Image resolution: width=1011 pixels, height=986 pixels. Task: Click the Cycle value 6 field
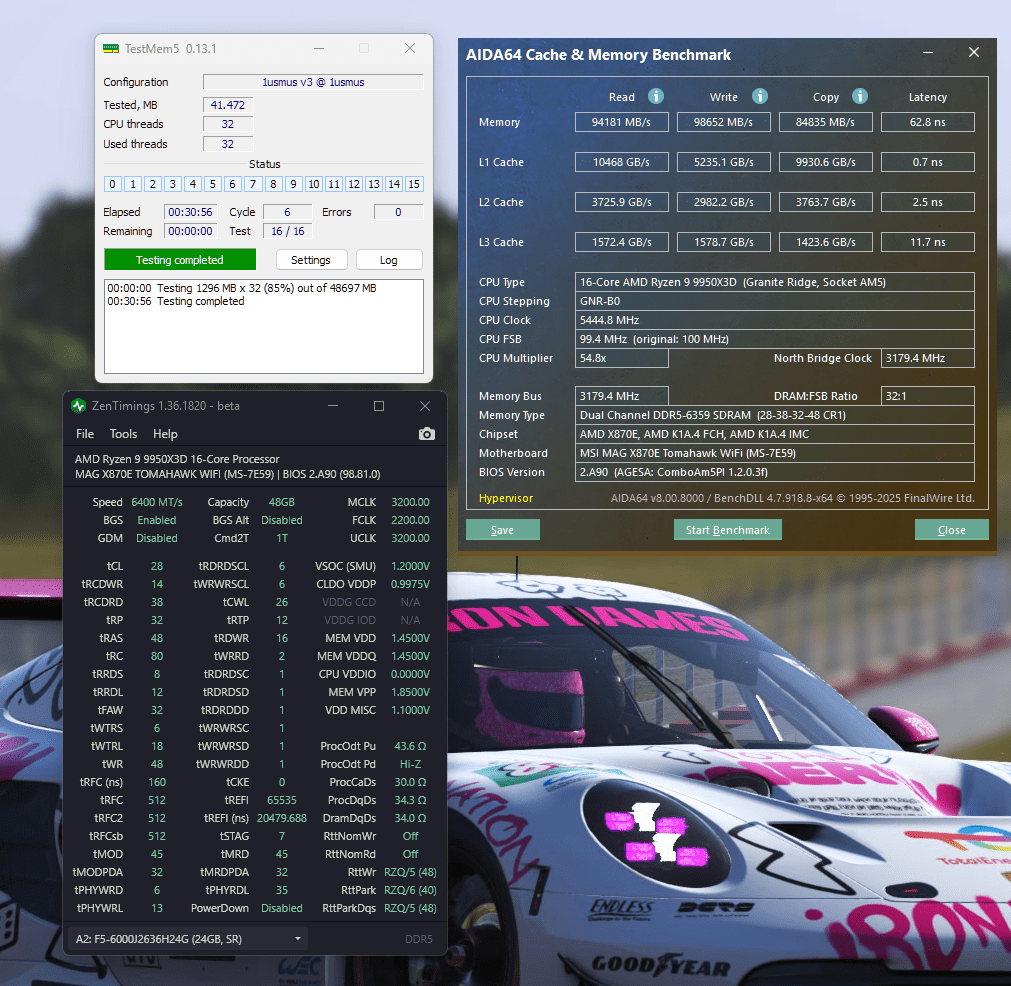click(288, 212)
